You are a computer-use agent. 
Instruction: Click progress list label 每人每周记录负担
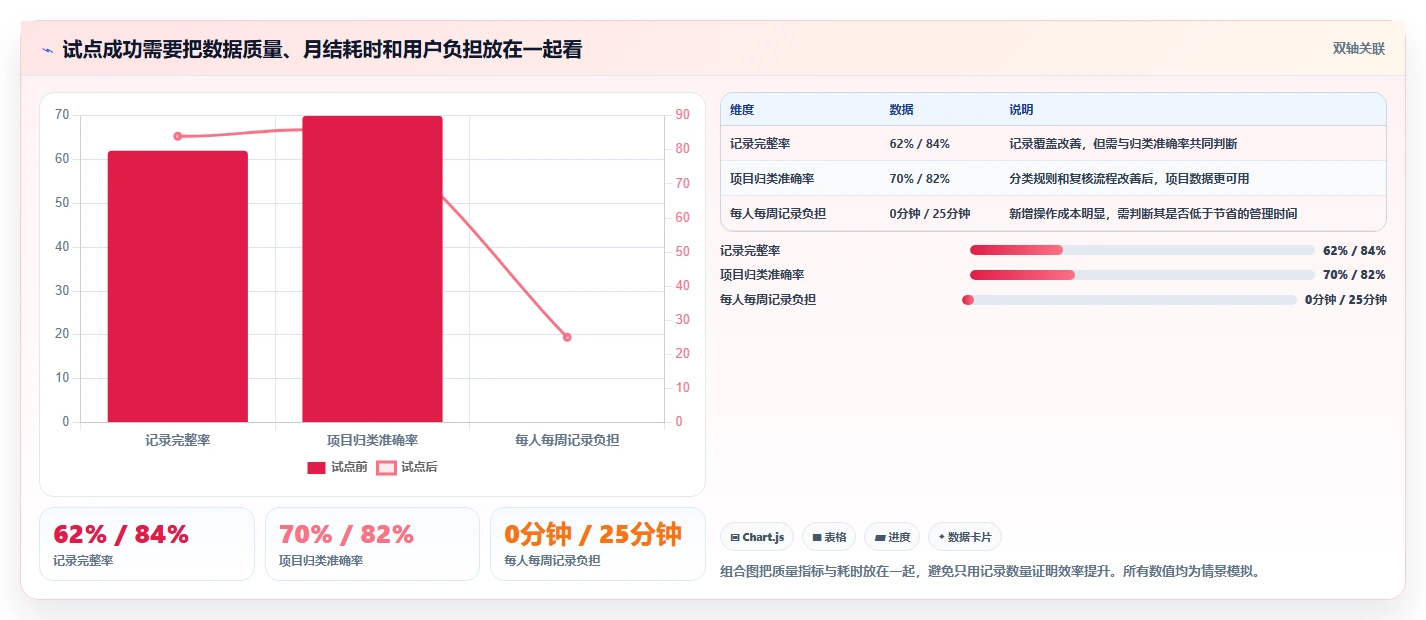point(768,300)
